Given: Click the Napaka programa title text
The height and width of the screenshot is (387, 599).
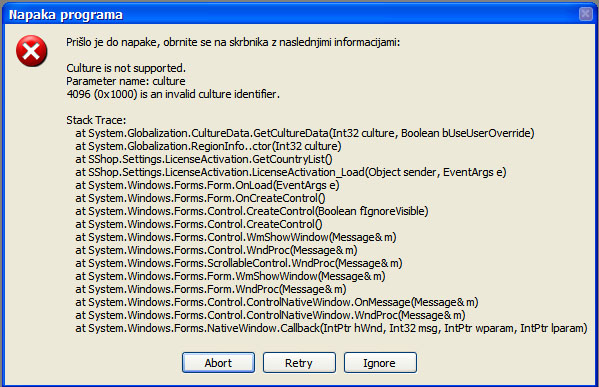Looking at the screenshot, I should point(66,15).
